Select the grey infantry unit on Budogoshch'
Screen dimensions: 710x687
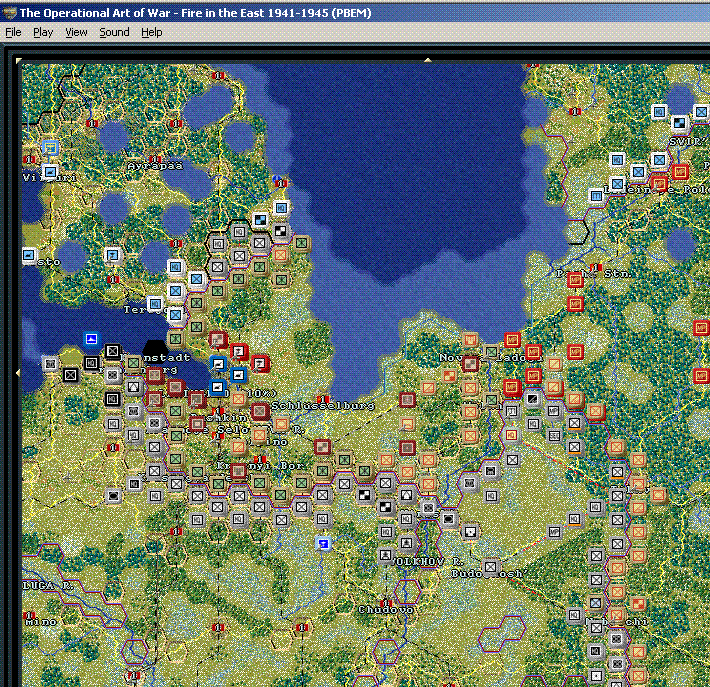click(490, 567)
